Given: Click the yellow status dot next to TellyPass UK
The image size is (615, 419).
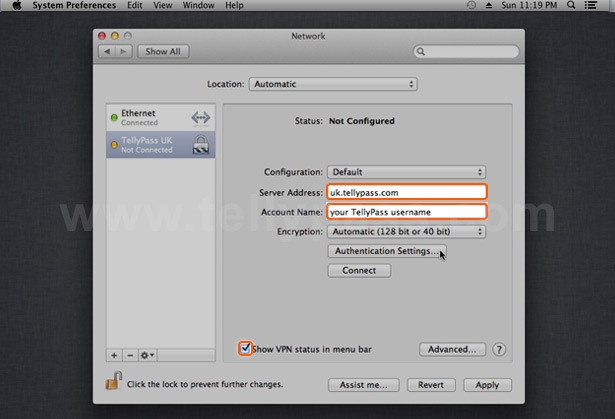Looking at the screenshot, I should pos(114,145).
